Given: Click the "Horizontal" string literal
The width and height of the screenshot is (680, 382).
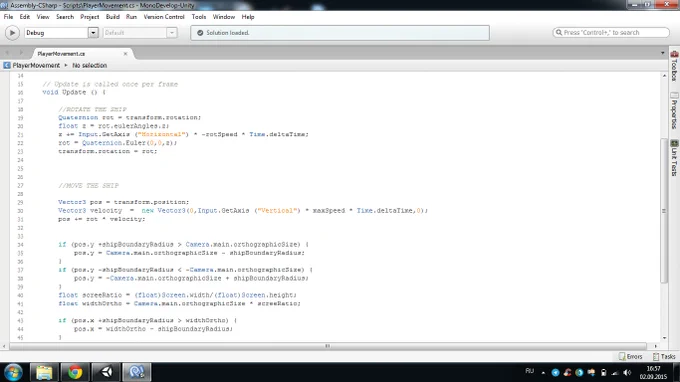Looking at the screenshot, I should tap(162, 134).
